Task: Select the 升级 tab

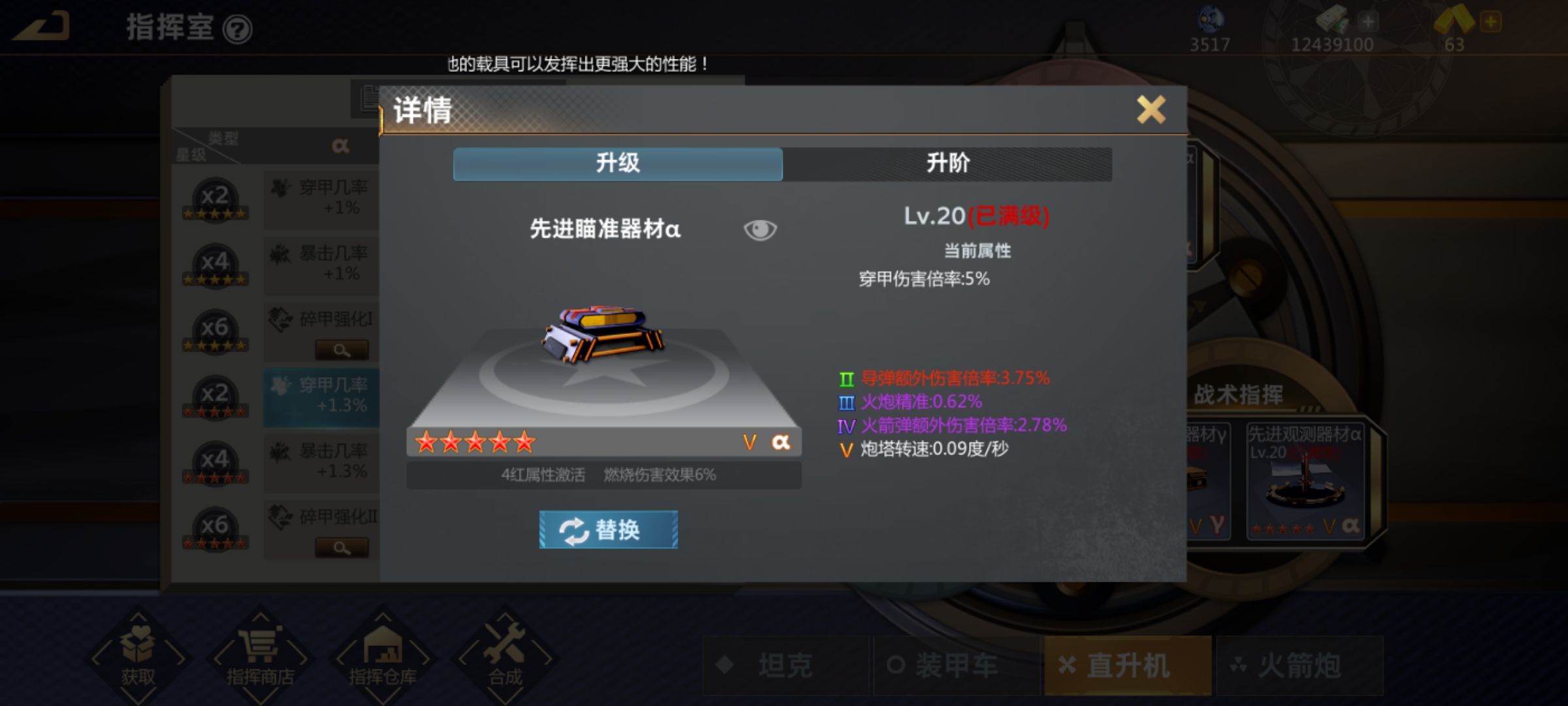Action: (618, 163)
